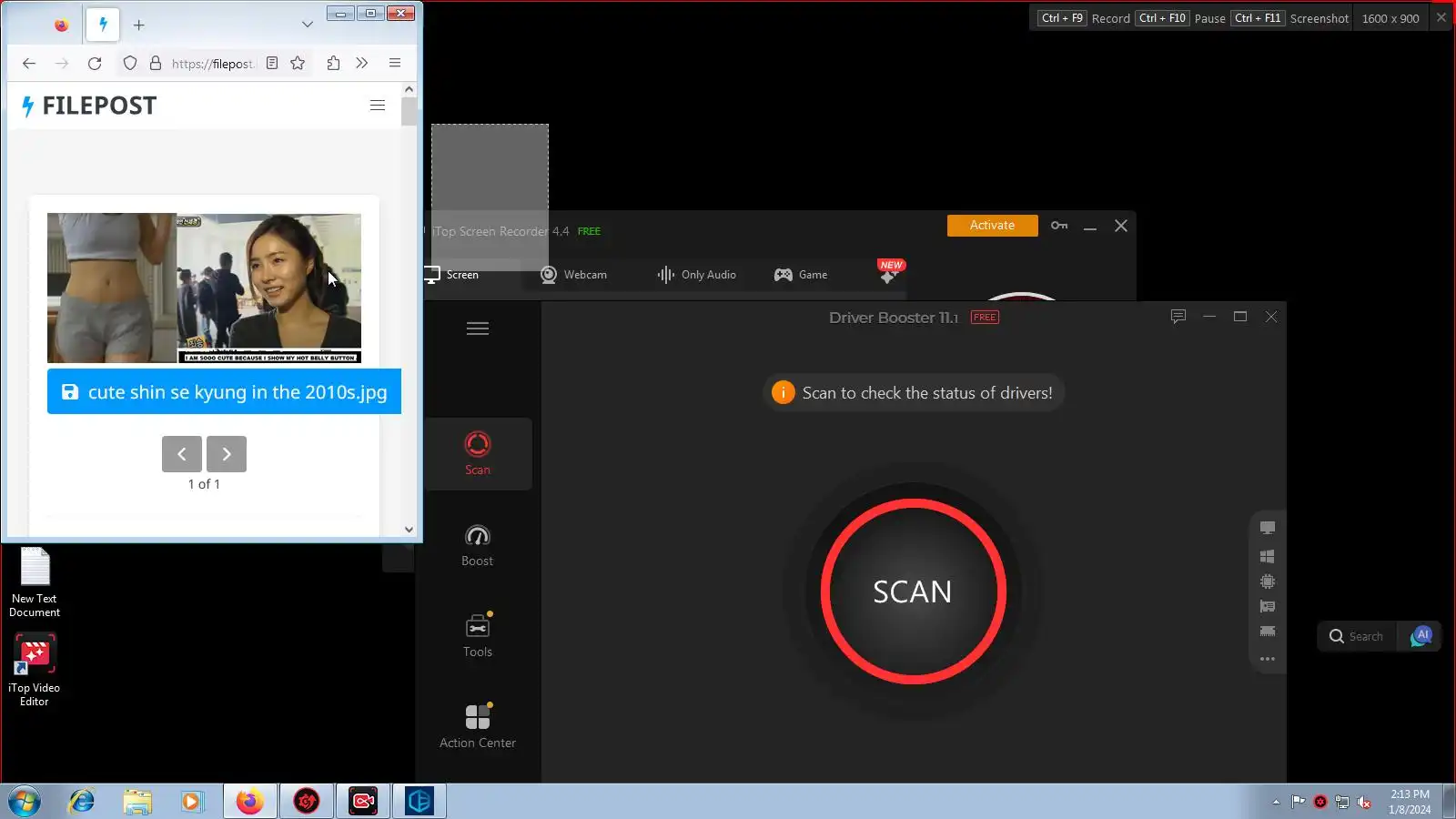
Task: Click the NEW sparkle icon in iTop Recorder
Action: coord(889,273)
